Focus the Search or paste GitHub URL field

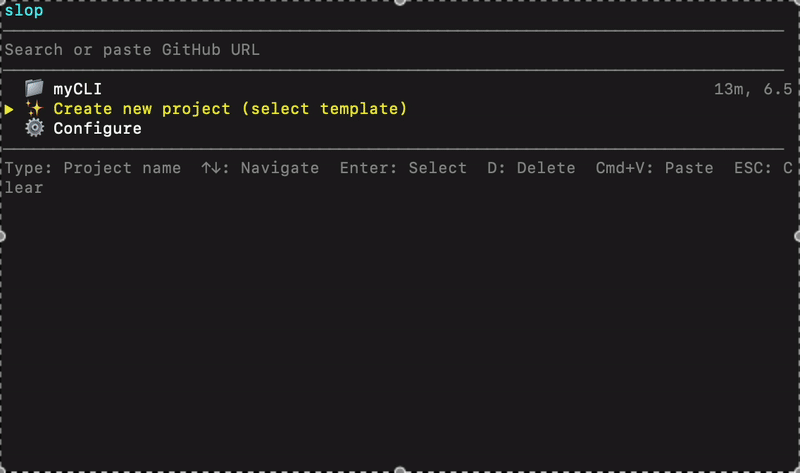[132, 49]
